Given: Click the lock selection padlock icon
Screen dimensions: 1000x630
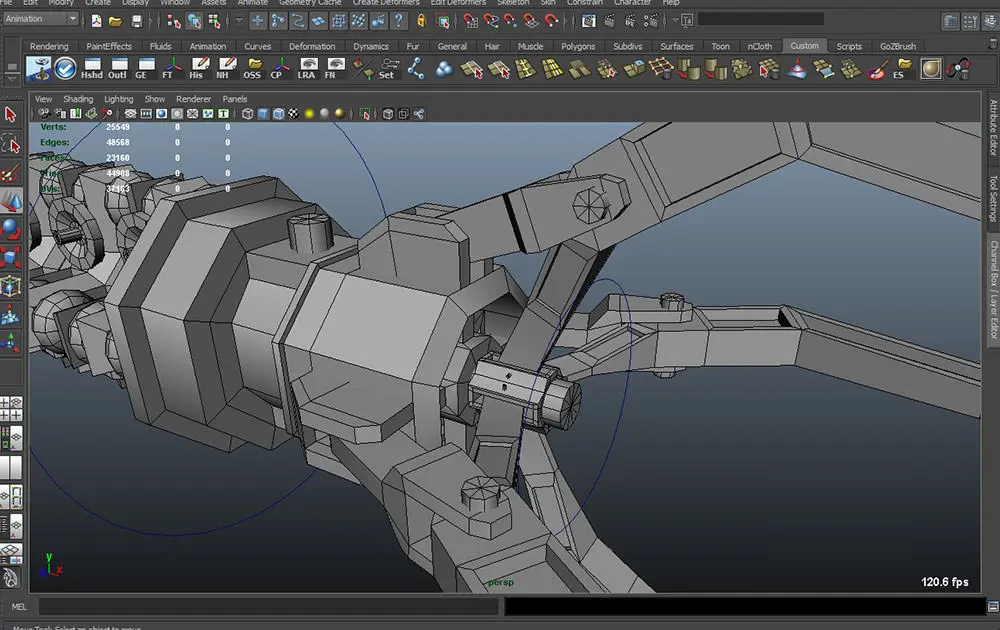Looking at the screenshot, I should (421, 20).
